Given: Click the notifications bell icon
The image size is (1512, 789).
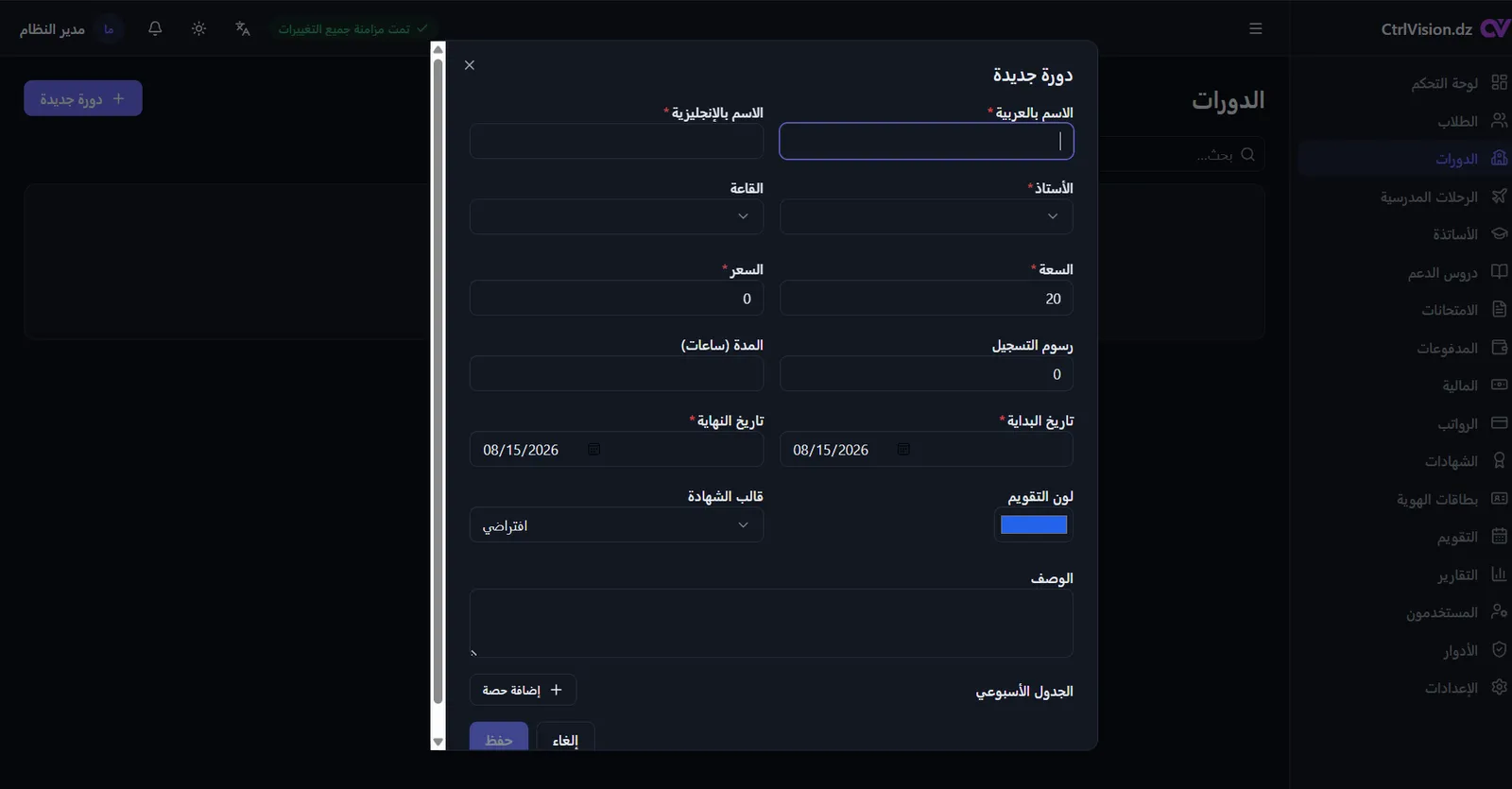Looking at the screenshot, I should (155, 28).
